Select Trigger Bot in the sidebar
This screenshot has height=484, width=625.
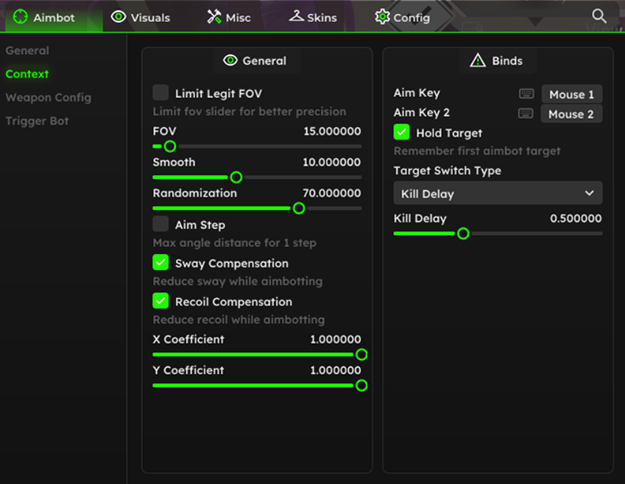[x=37, y=121]
